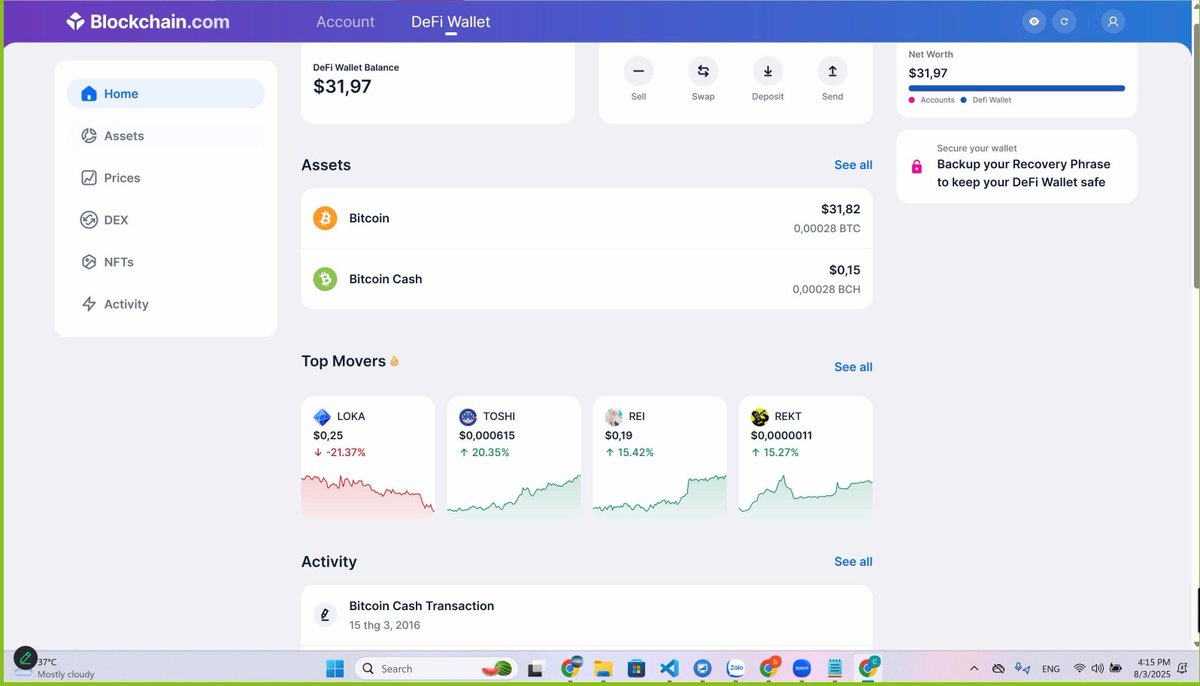This screenshot has width=1200, height=686.
Task: Open Assets in the sidebar
Action: 124,136
